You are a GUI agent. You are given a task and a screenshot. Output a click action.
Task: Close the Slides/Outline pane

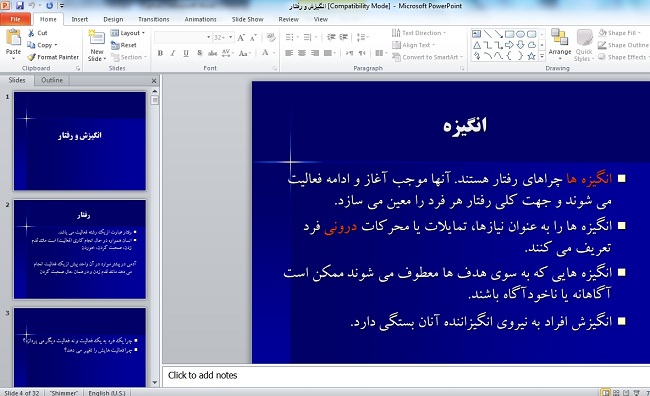click(154, 80)
